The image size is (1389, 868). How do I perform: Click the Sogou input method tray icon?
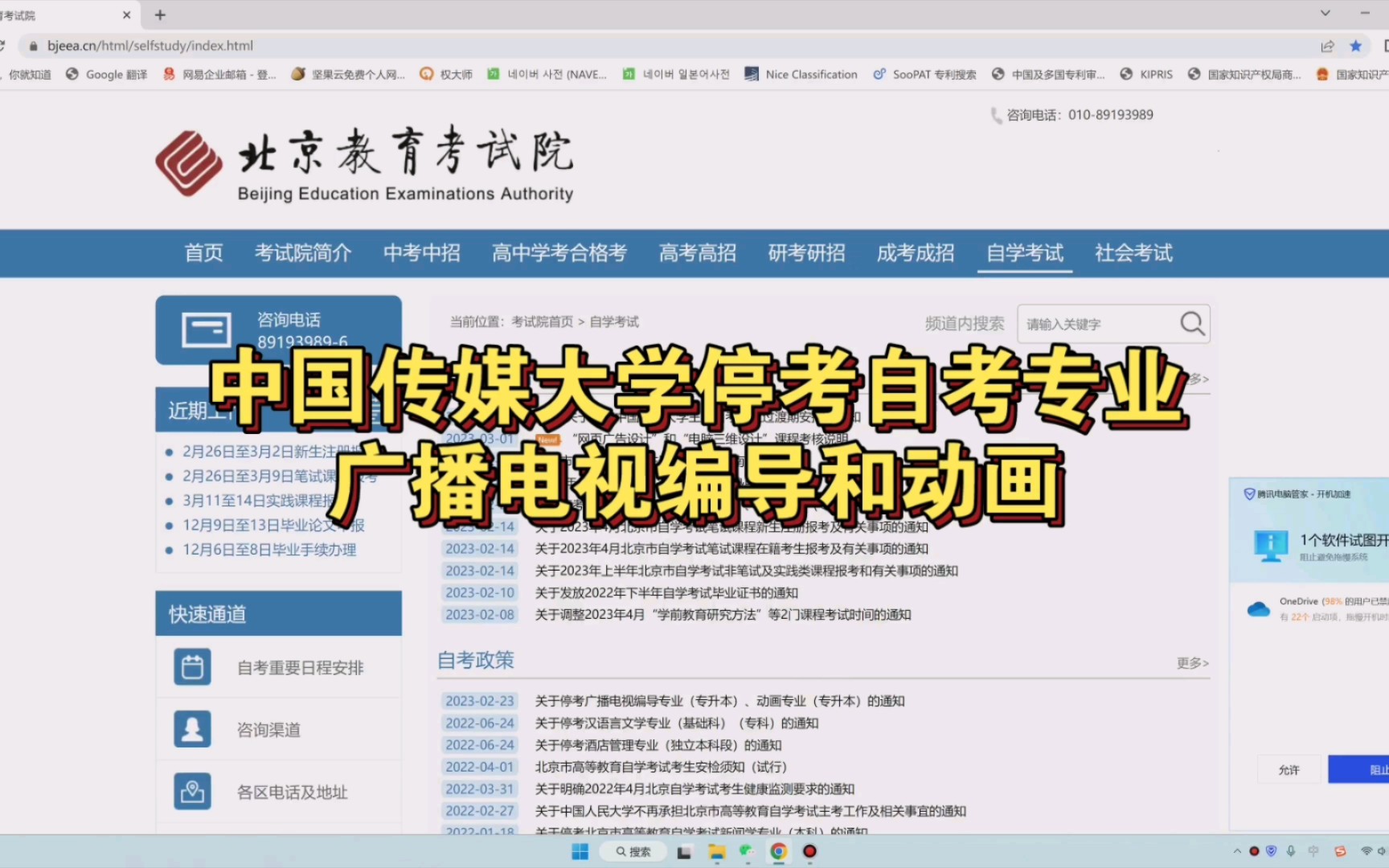1340,851
